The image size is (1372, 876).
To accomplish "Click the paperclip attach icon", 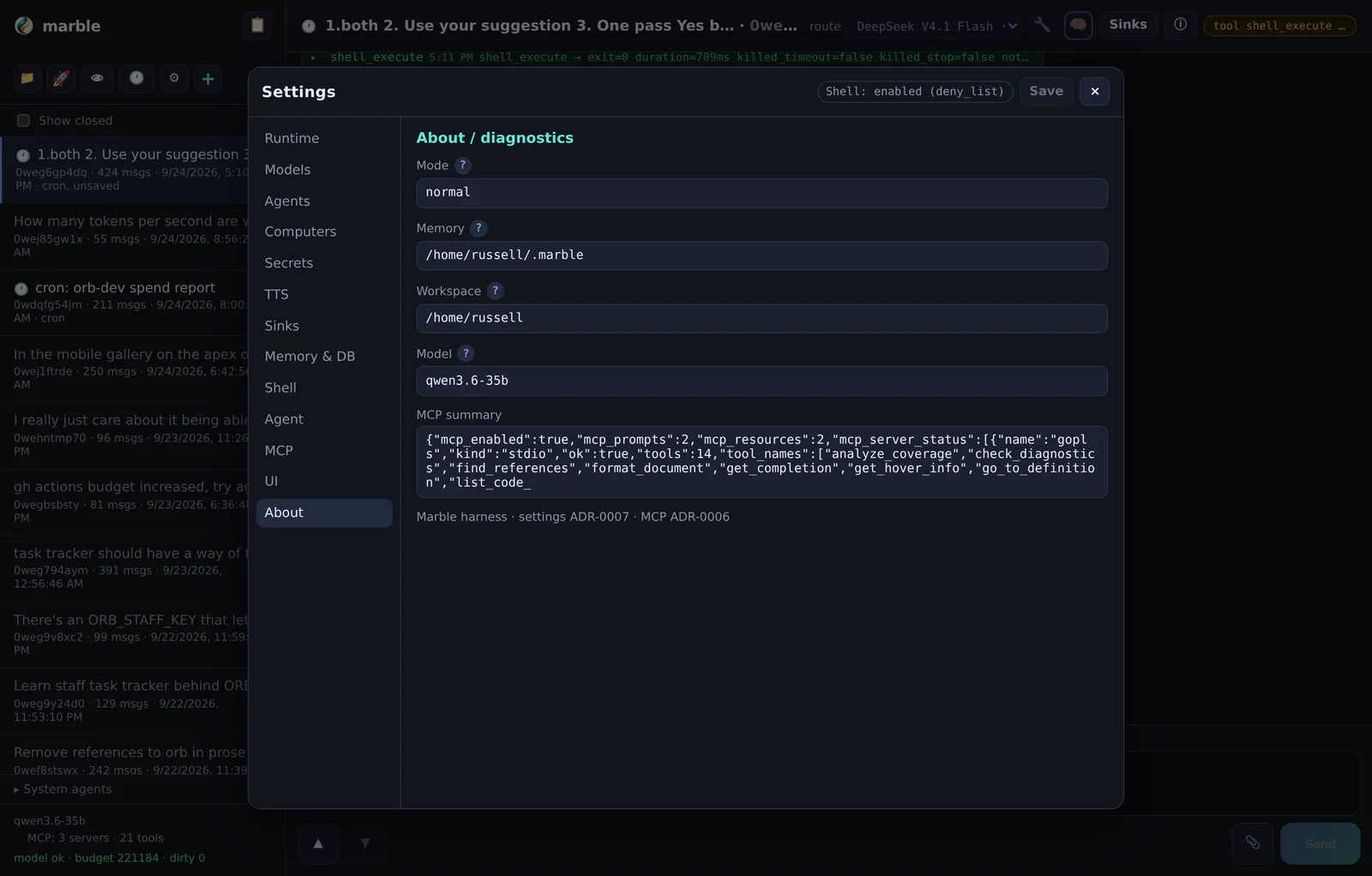I will 1253,843.
